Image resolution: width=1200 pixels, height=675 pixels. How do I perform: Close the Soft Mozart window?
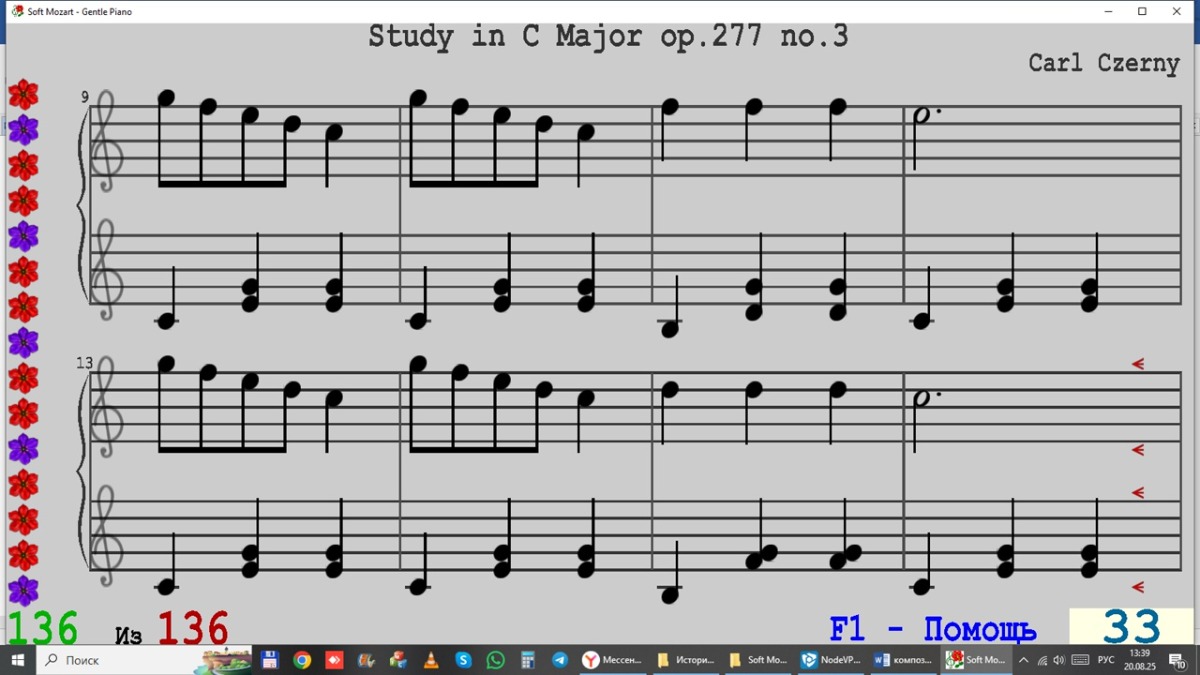(1177, 12)
